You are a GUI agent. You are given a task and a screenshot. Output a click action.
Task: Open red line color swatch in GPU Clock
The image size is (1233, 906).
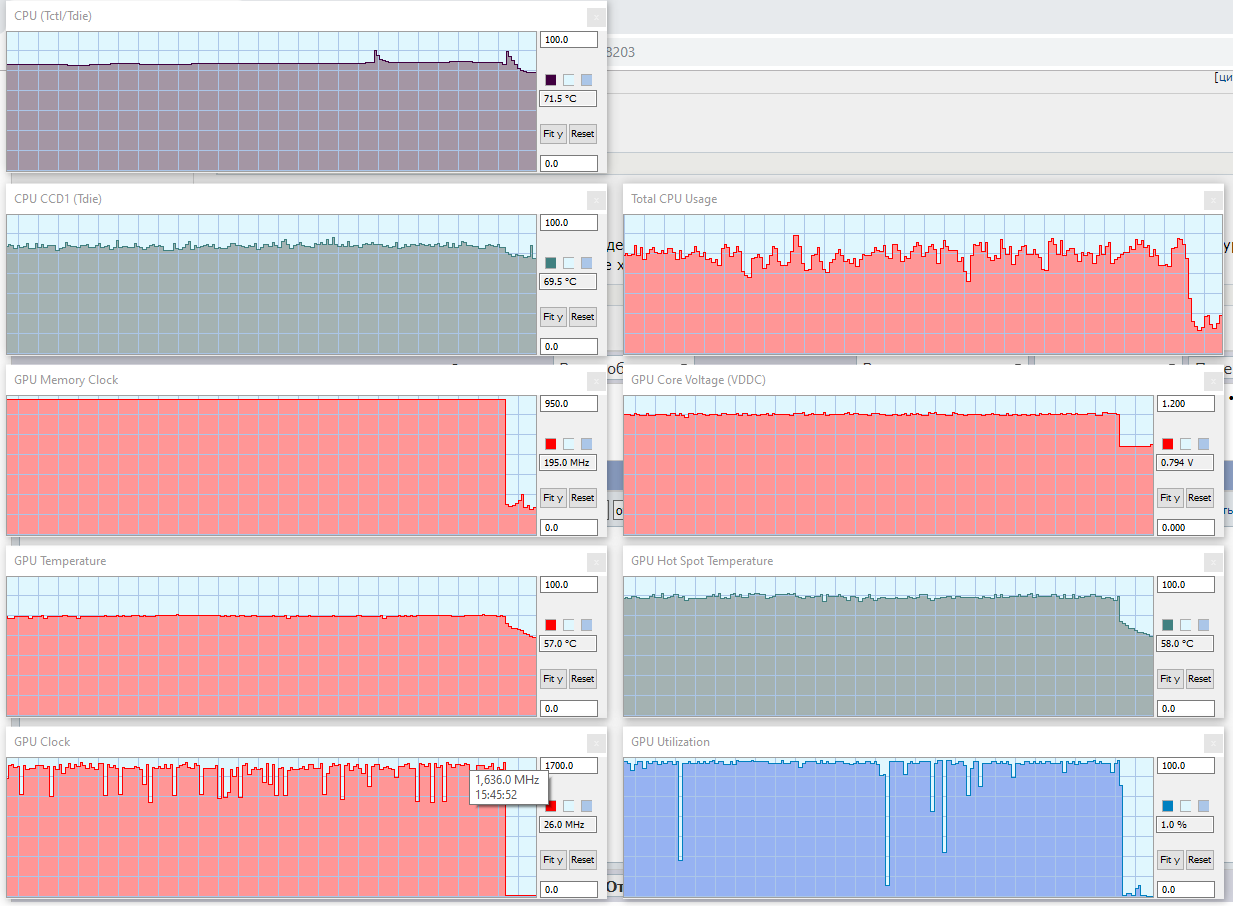(x=551, y=806)
